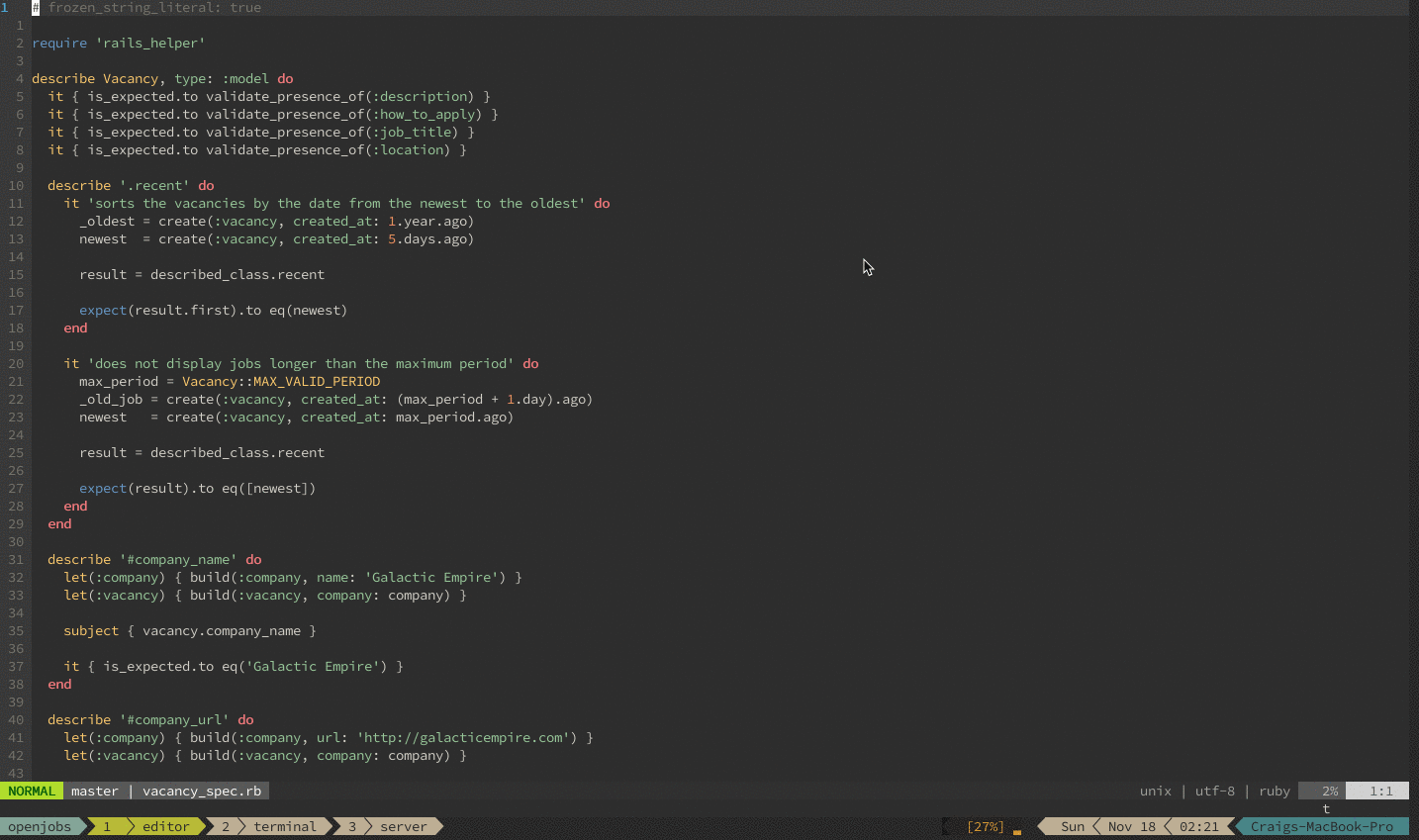This screenshot has width=1419, height=840.
Task: Click the NORMAL mode indicator
Action: point(32,792)
